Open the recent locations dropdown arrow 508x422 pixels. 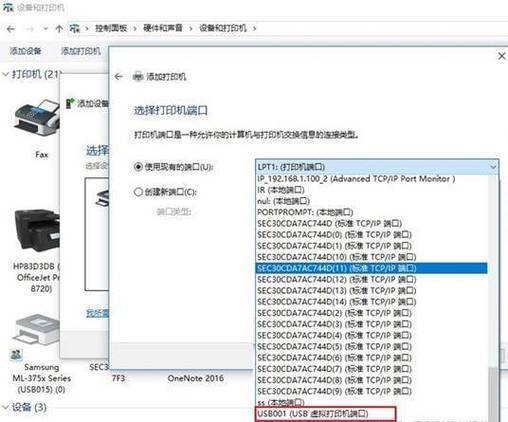coord(46,29)
